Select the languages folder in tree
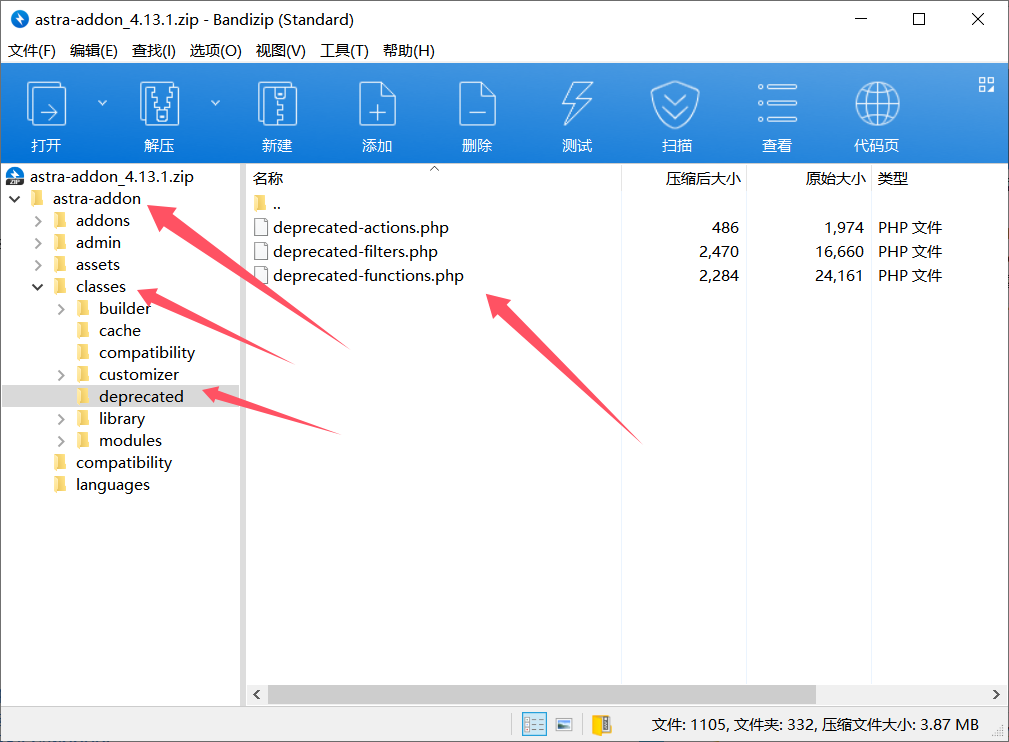This screenshot has height=742, width=1009. coord(113,485)
